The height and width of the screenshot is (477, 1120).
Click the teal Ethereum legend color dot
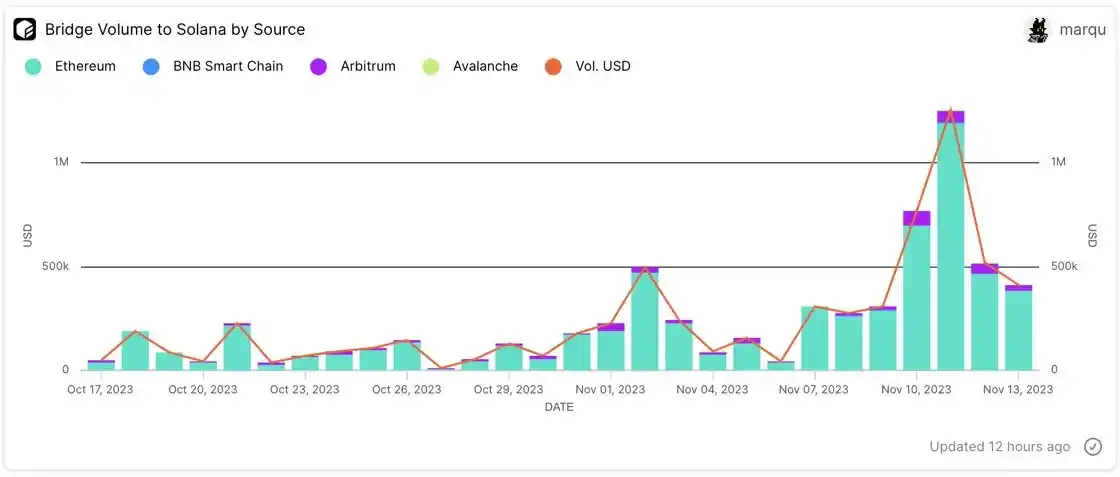click(x=33, y=67)
